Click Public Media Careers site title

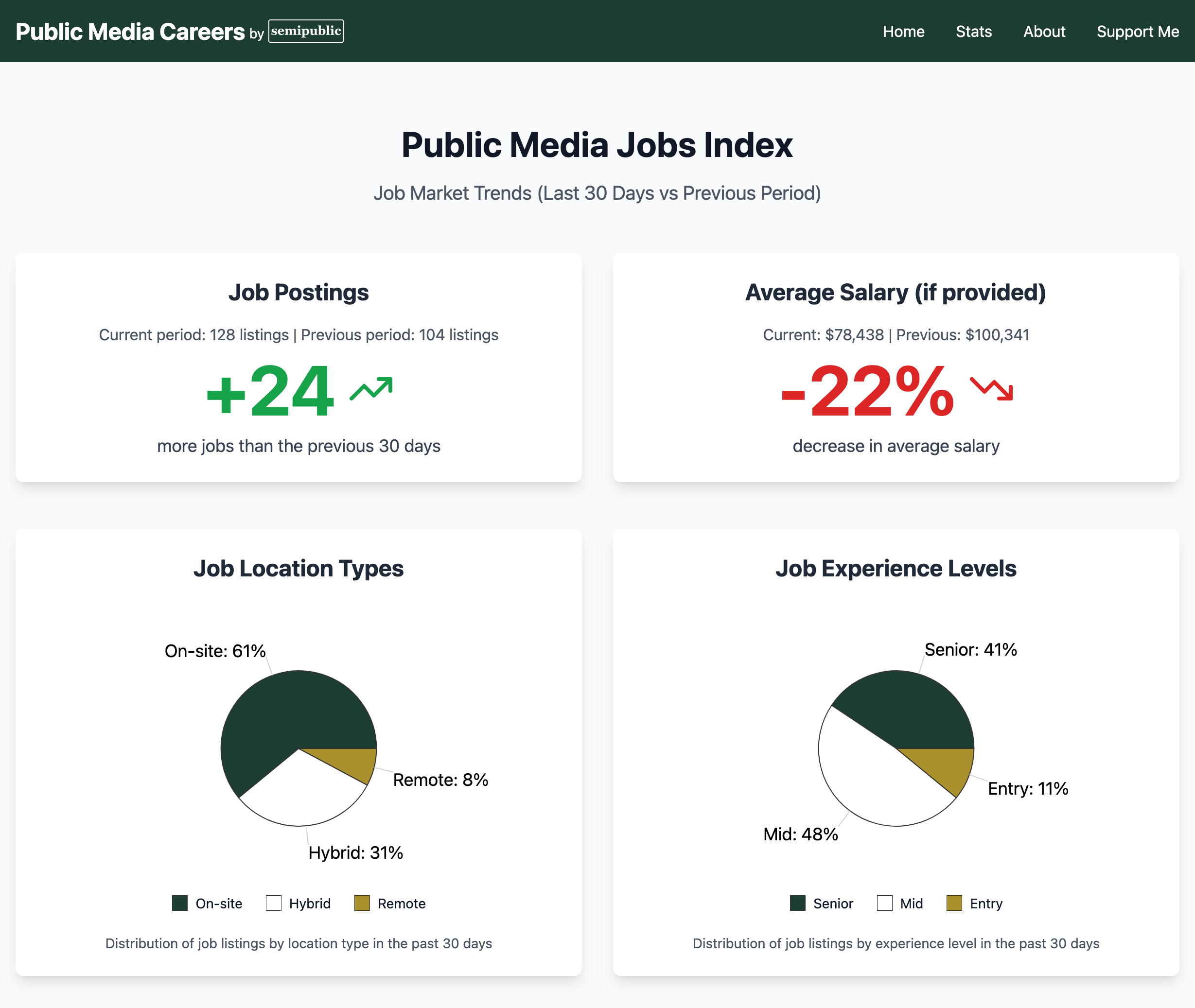click(x=130, y=32)
